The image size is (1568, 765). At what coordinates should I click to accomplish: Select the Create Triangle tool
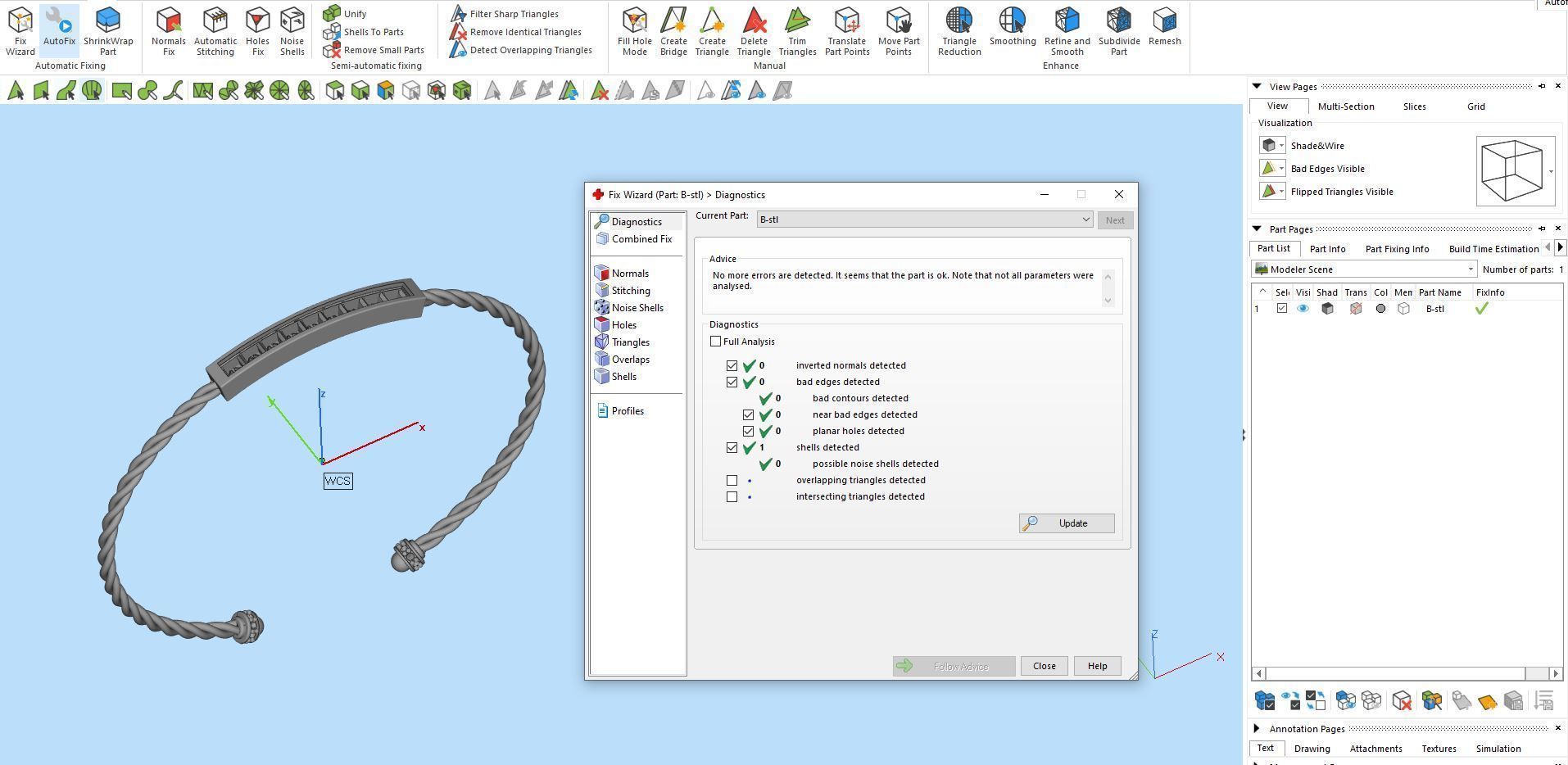712,31
